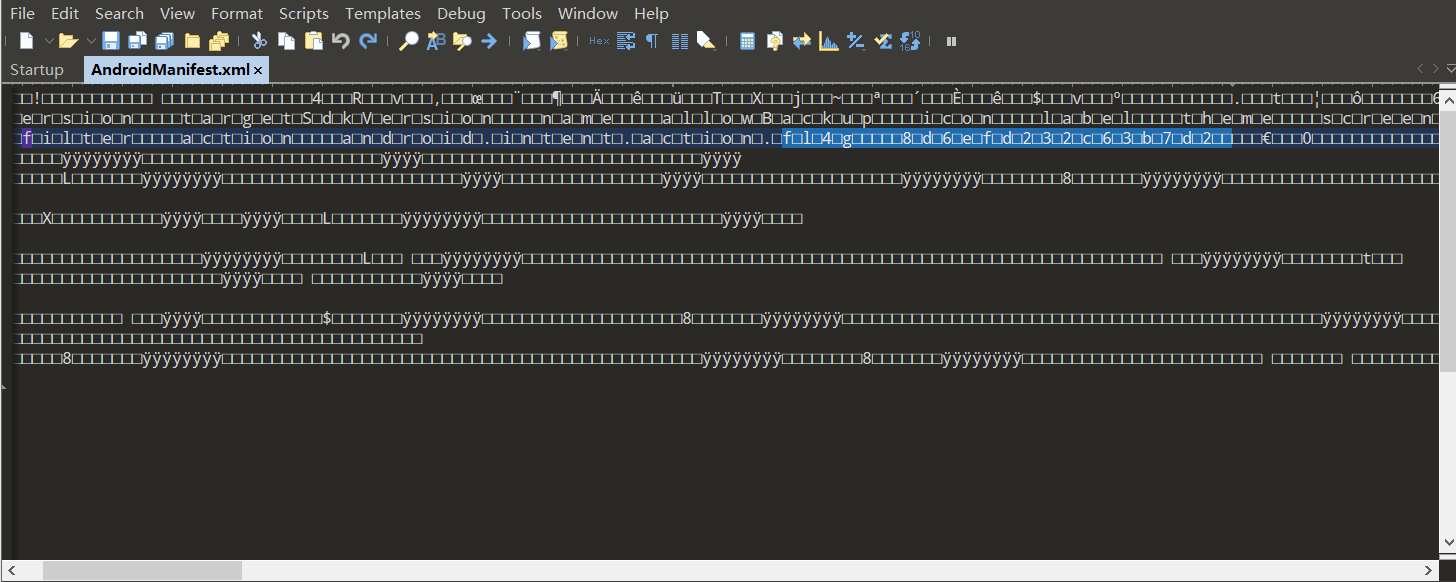Save the current document
The height and width of the screenshot is (582, 1456).
tap(110, 40)
